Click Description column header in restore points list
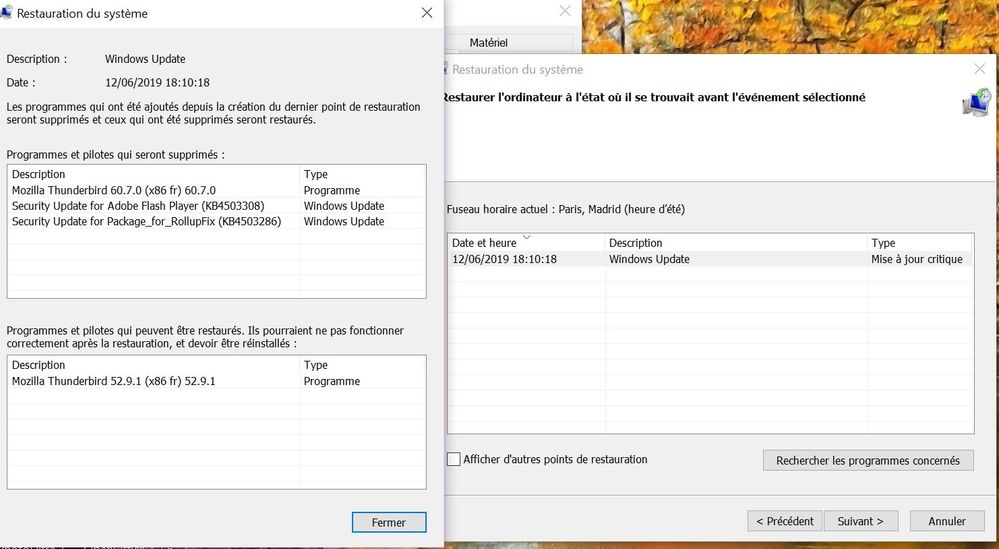Viewport: 999px width, 549px height. (x=737, y=243)
